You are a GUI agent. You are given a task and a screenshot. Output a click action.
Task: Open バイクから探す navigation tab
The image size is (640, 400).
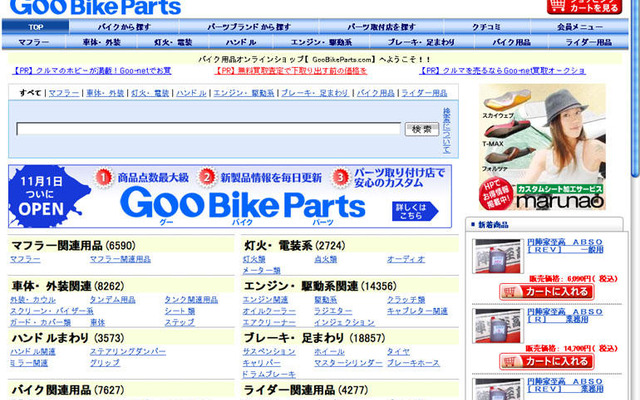coord(124,27)
